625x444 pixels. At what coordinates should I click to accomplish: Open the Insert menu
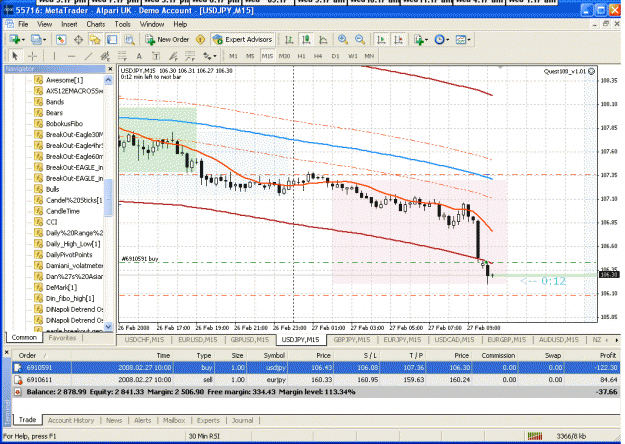coord(69,24)
